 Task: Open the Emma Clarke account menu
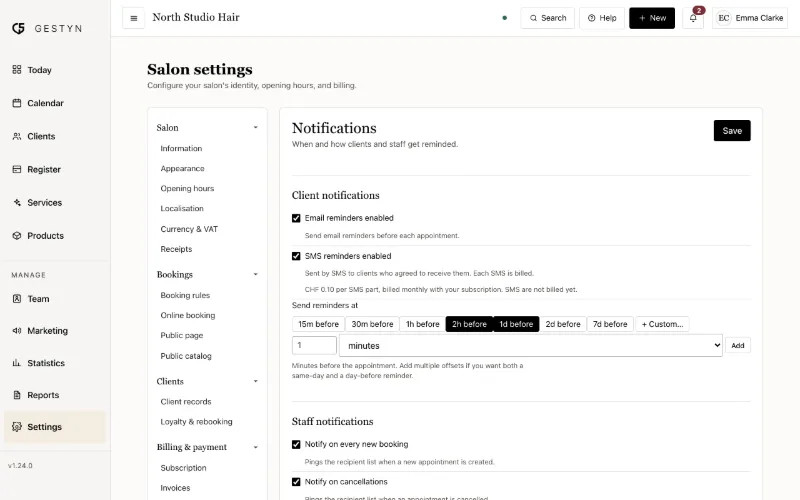coord(750,18)
